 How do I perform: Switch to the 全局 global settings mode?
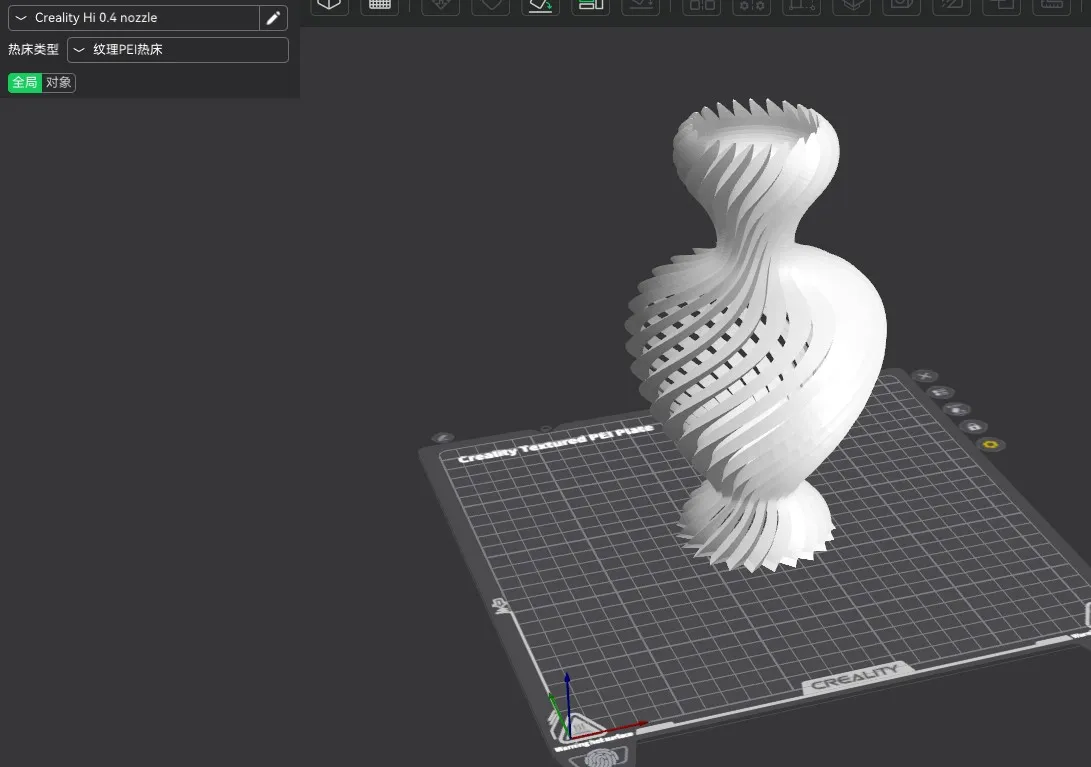coord(25,82)
